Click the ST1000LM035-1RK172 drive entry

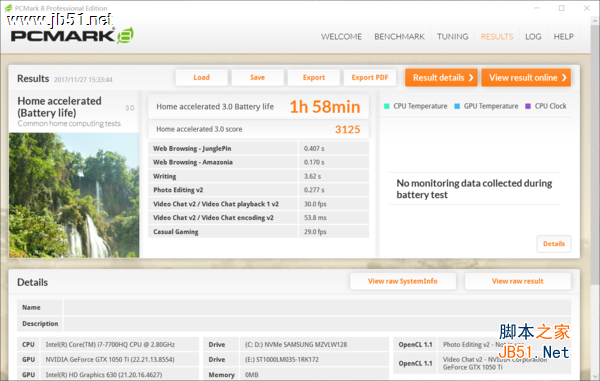coord(282,360)
